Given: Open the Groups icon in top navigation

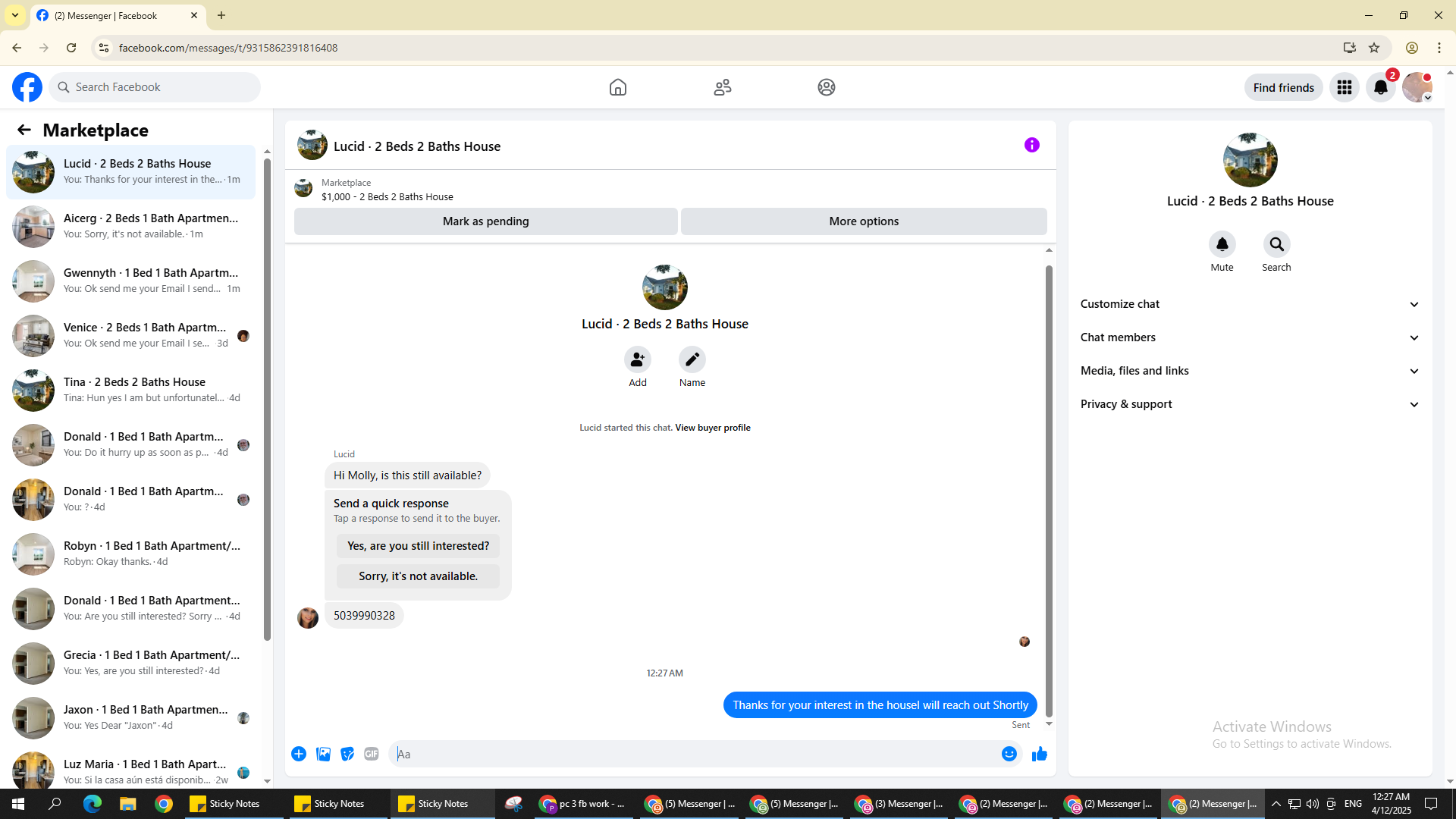Looking at the screenshot, I should coord(827,87).
